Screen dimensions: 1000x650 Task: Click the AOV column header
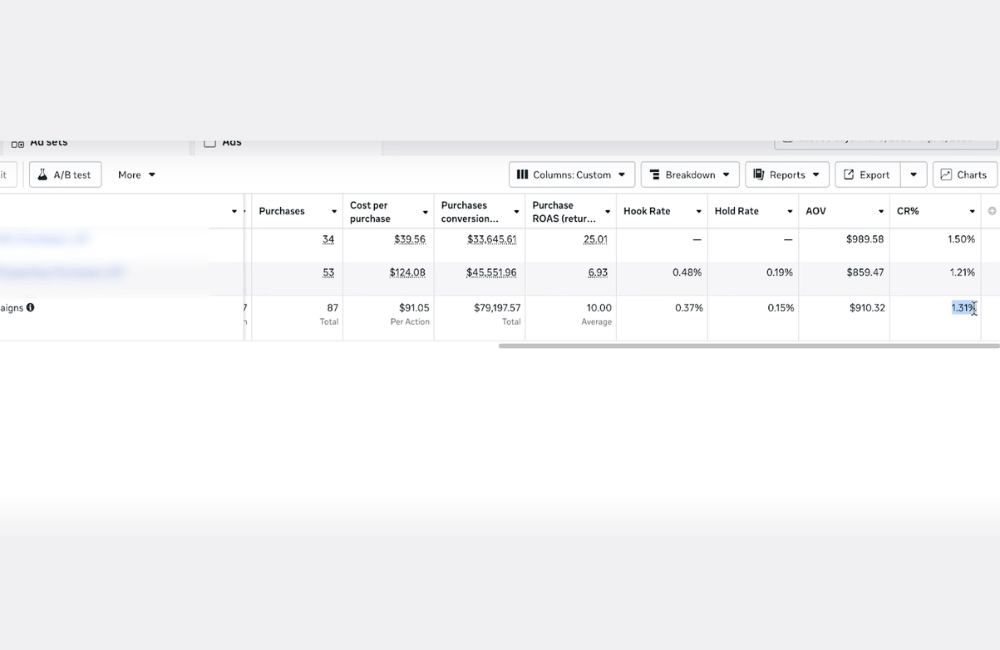pos(816,211)
